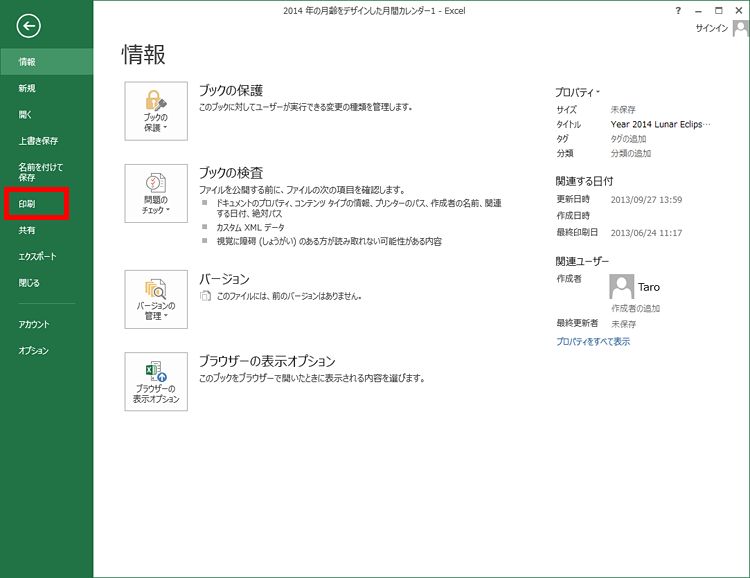
Task: Click the ブックの保護 heading text
Action: tap(231, 90)
